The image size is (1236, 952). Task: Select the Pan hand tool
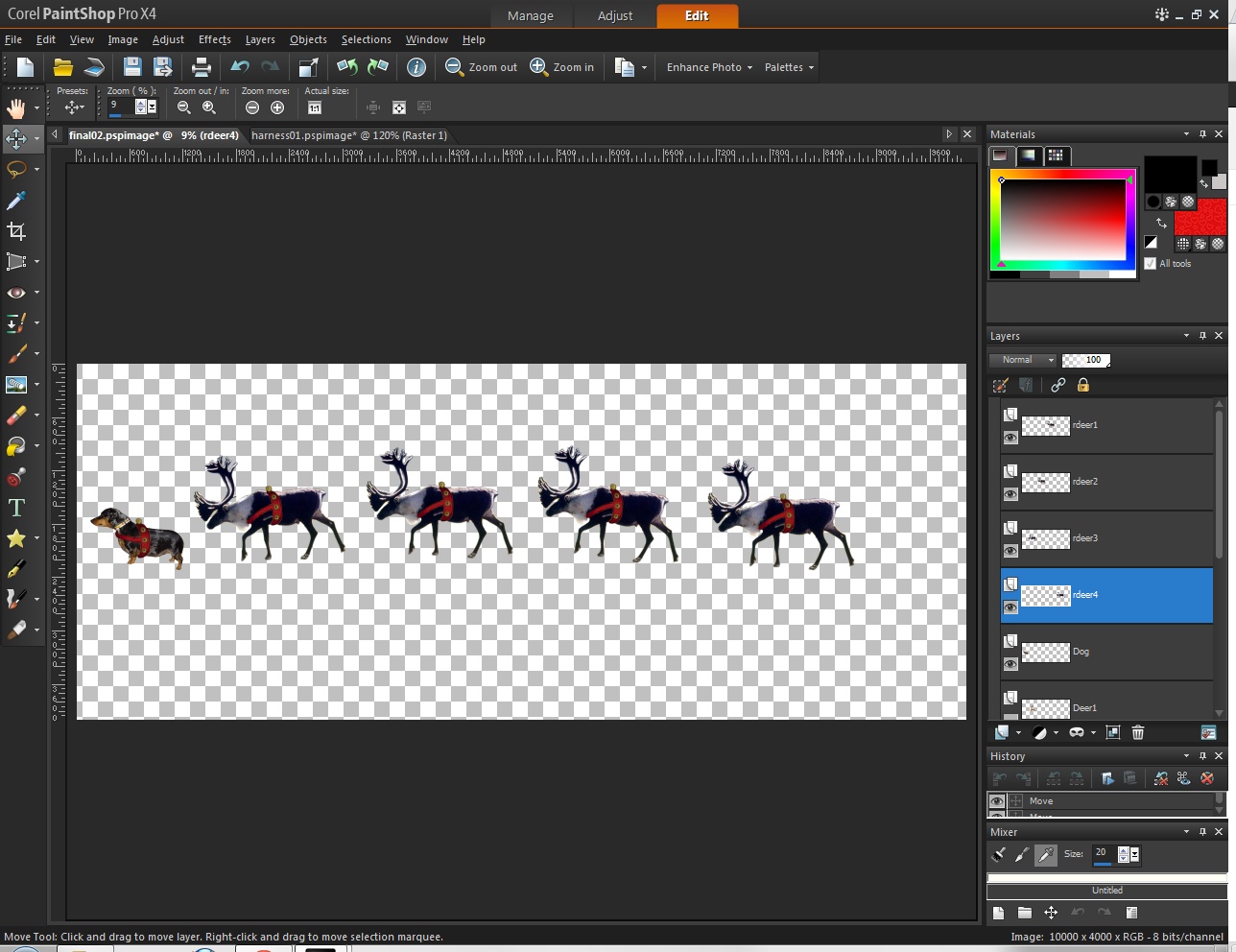16,107
